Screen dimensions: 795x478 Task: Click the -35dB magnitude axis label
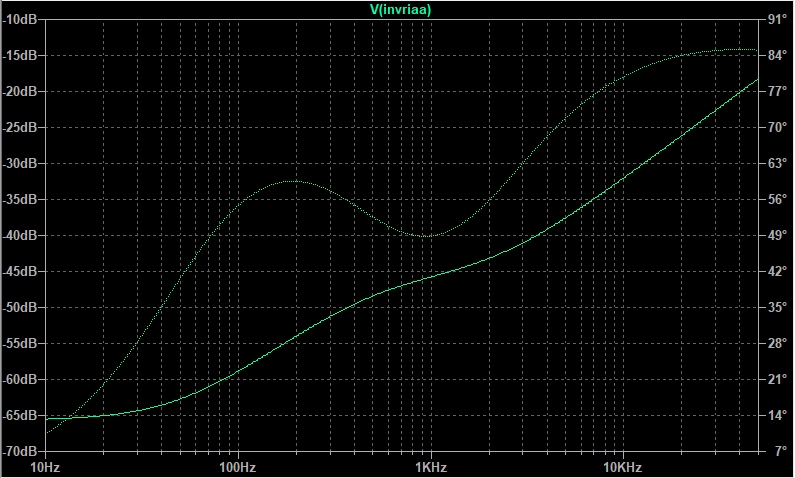tap(20, 199)
